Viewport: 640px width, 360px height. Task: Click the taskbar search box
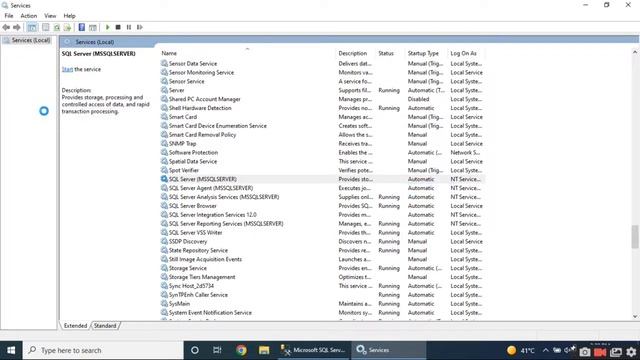(103, 350)
